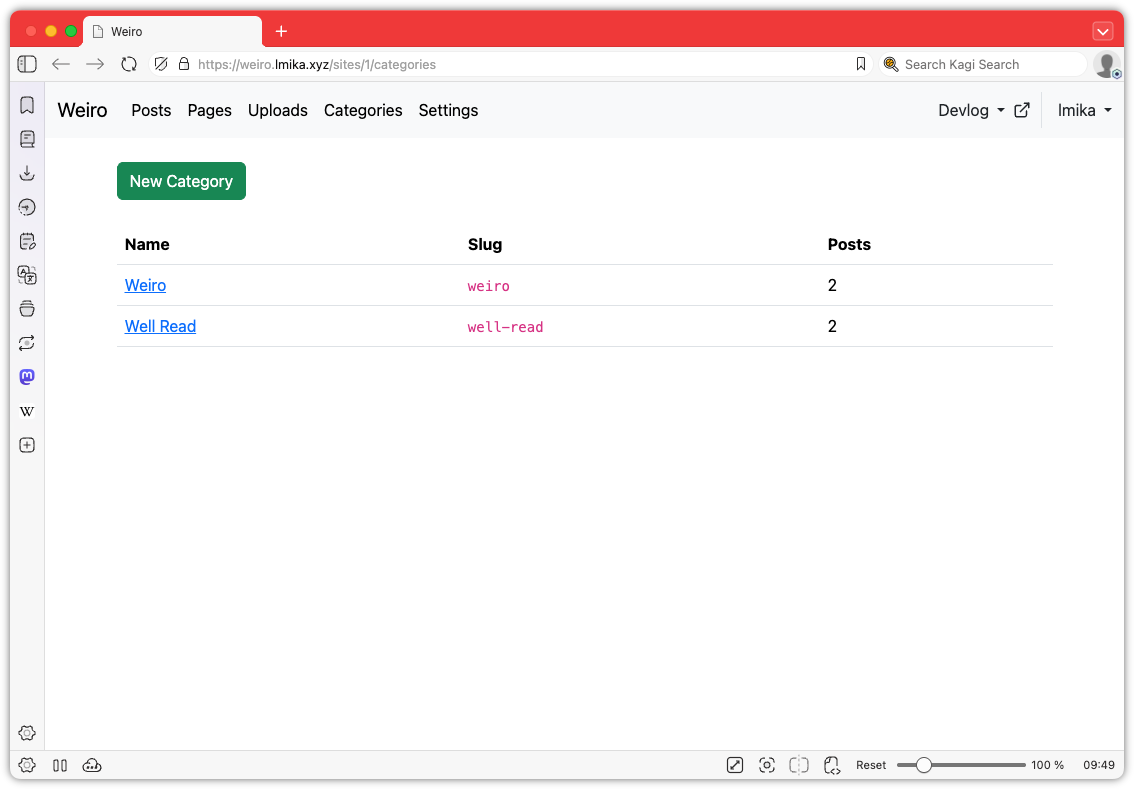Click the page zoom slider
Viewport: 1134px width, 789px height.
click(x=960, y=765)
